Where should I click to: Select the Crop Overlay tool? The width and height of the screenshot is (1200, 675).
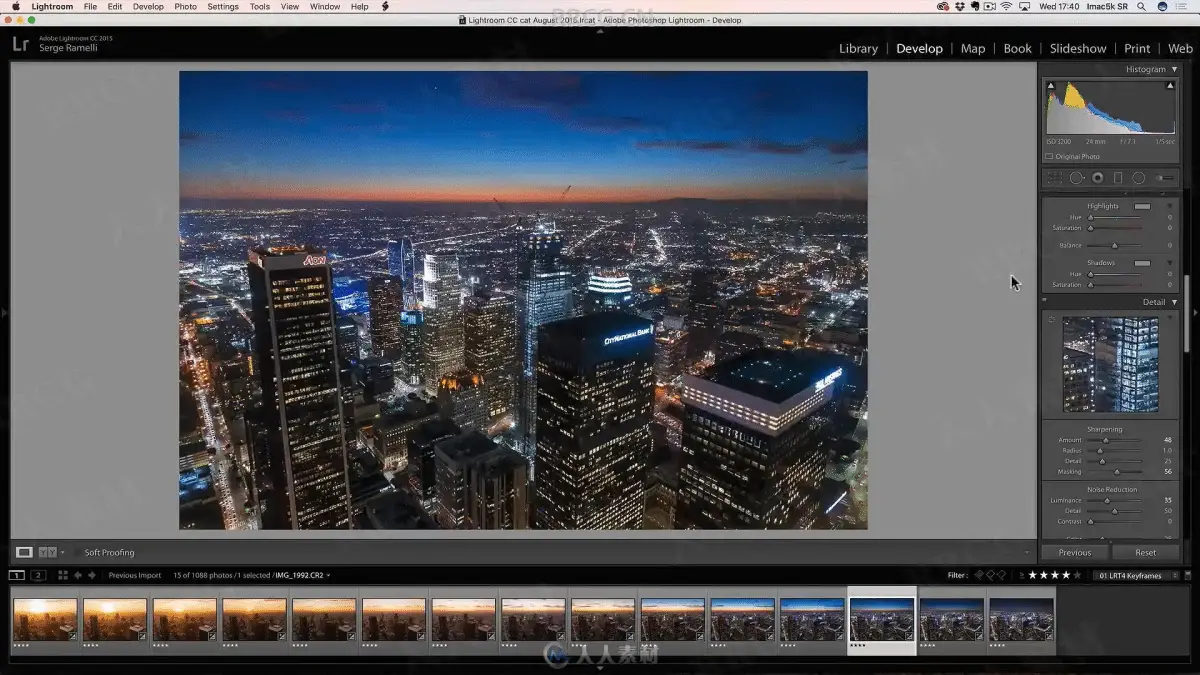1054,178
